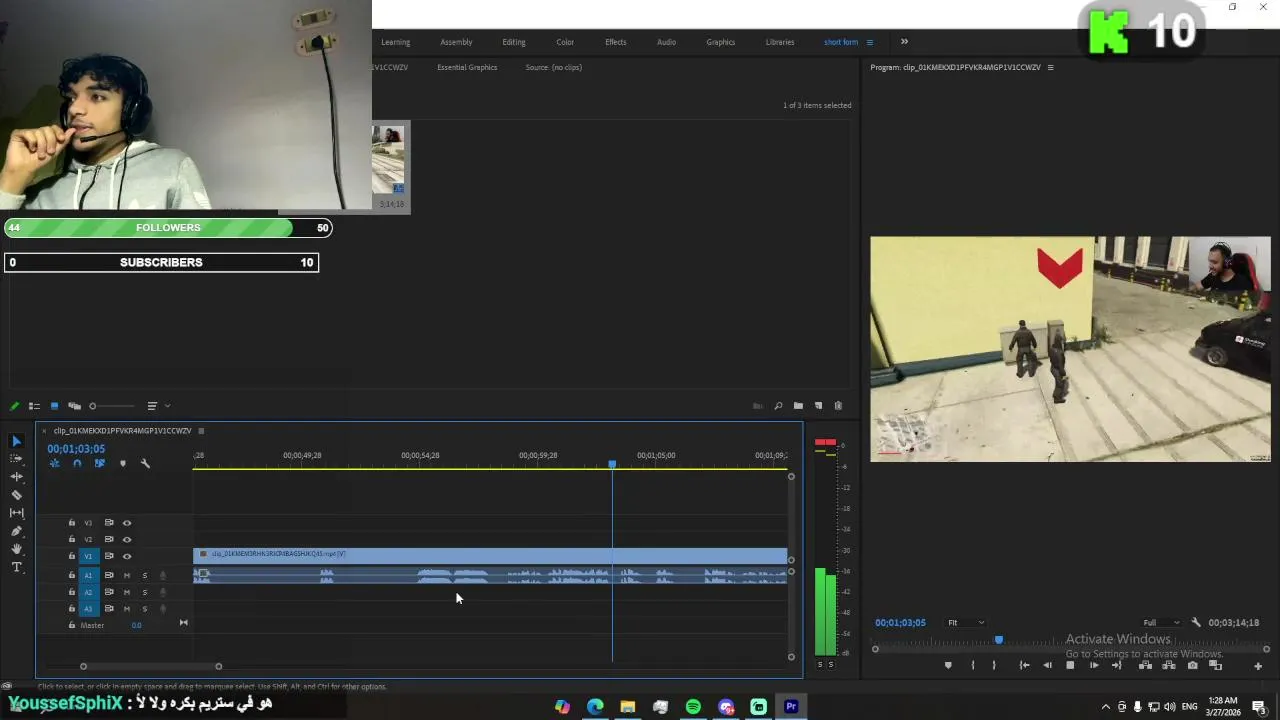Open the Program Monitor panel menu
This screenshot has width=1280, height=720.
(1050, 67)
